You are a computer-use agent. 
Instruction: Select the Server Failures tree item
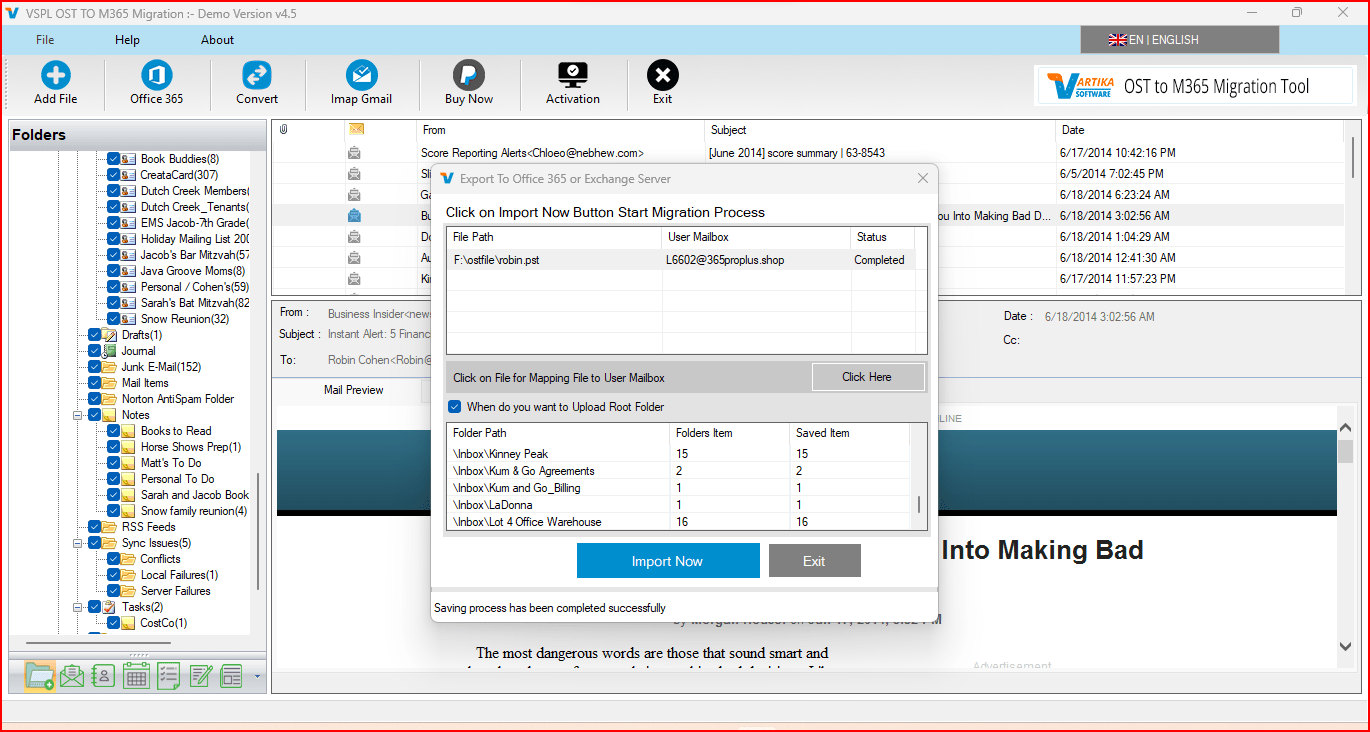(x=175, y=591)
